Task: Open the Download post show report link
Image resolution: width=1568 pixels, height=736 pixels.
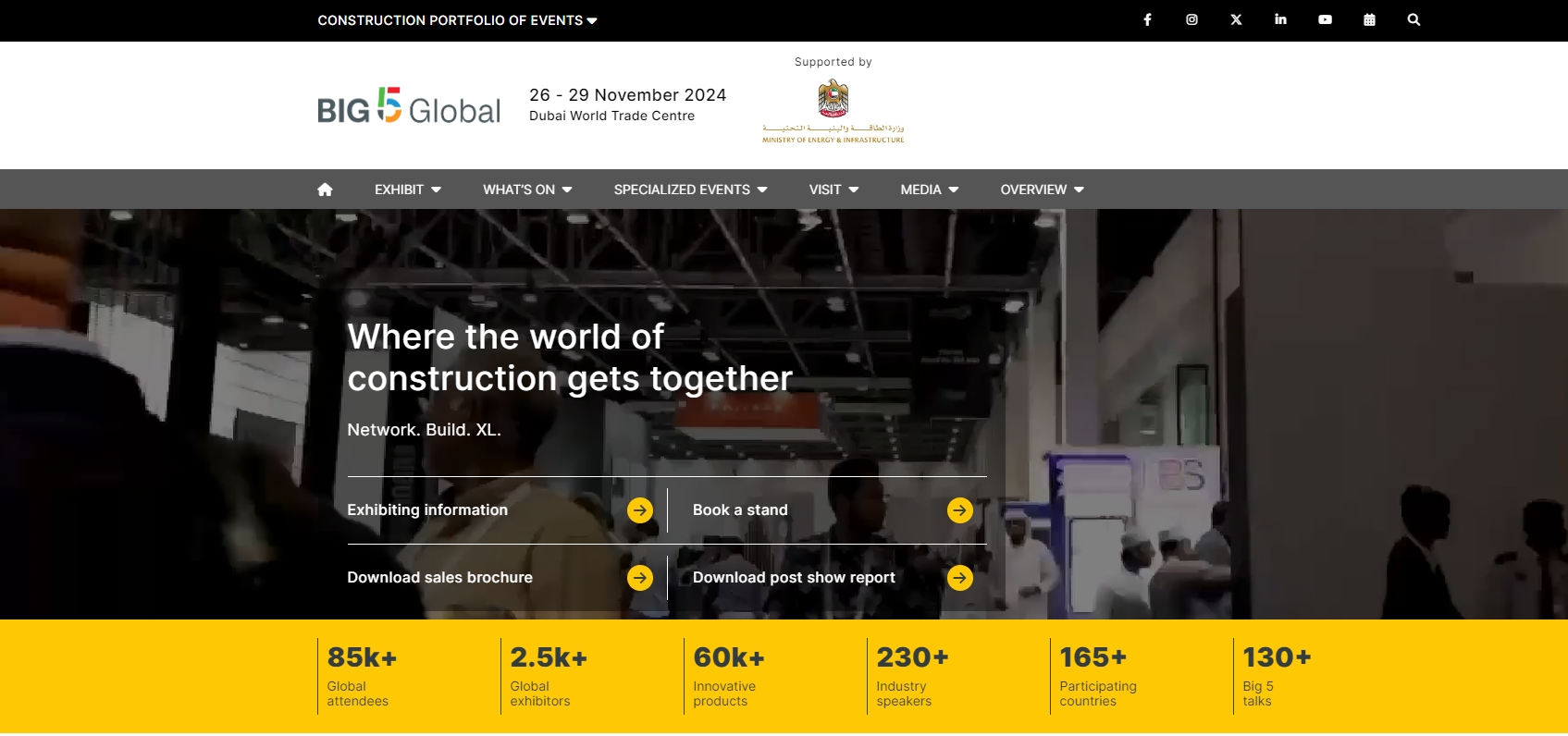Action: coord(794,578)
